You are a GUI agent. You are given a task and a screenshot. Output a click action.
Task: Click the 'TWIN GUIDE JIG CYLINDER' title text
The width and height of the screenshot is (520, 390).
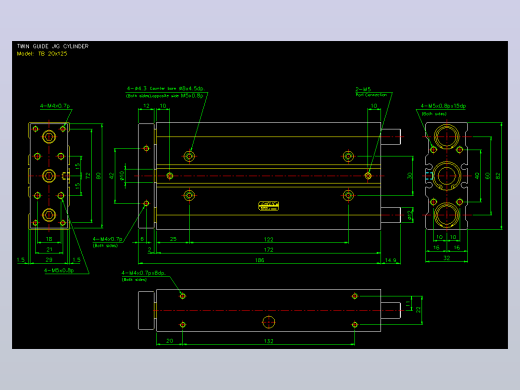(x=53, y=46)
